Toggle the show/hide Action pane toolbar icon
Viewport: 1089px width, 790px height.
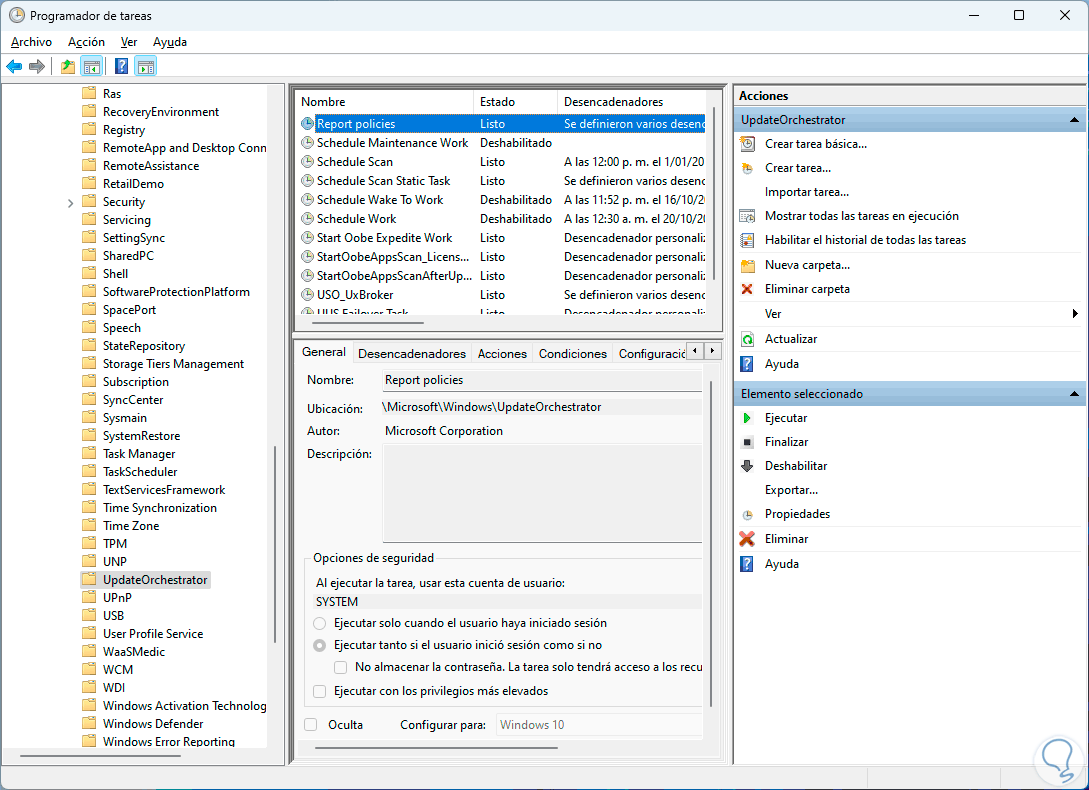pos(146,67)
